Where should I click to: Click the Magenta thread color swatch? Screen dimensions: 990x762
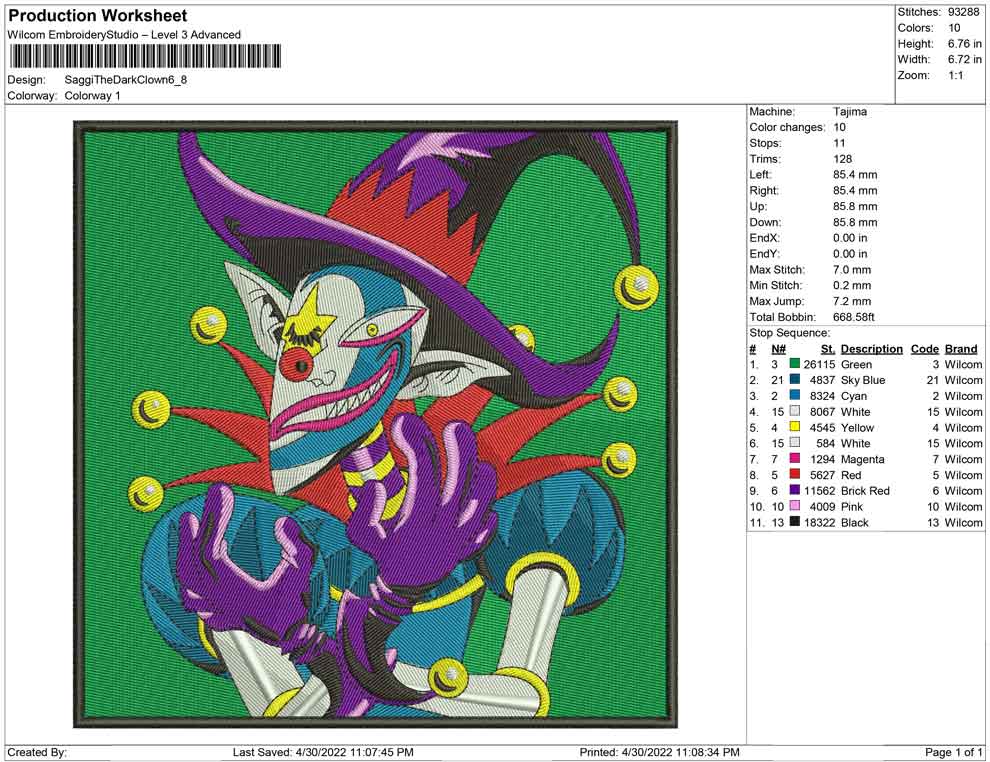click(x=795, y=458)
